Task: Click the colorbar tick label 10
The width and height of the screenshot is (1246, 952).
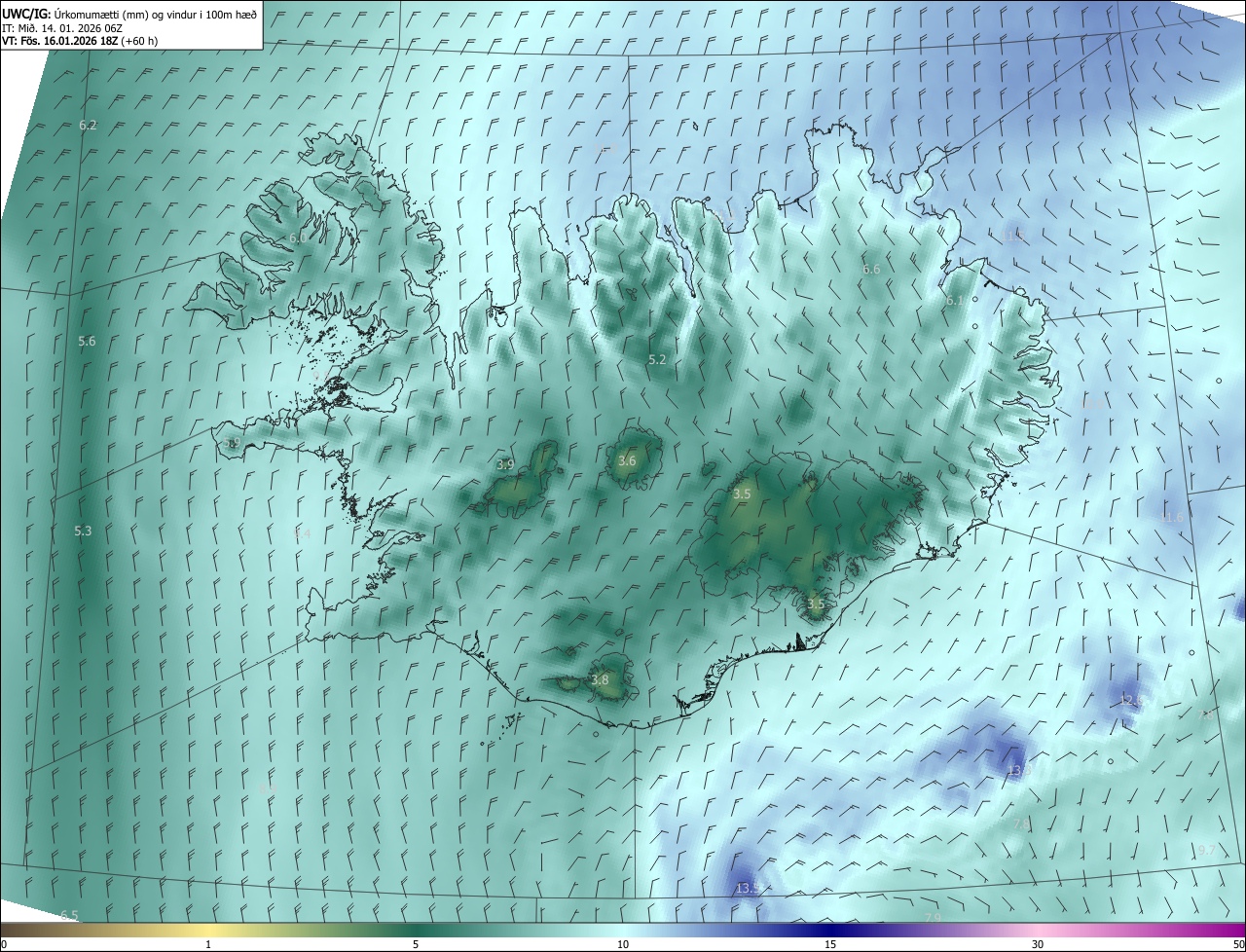Action: (x=623, y=945)
